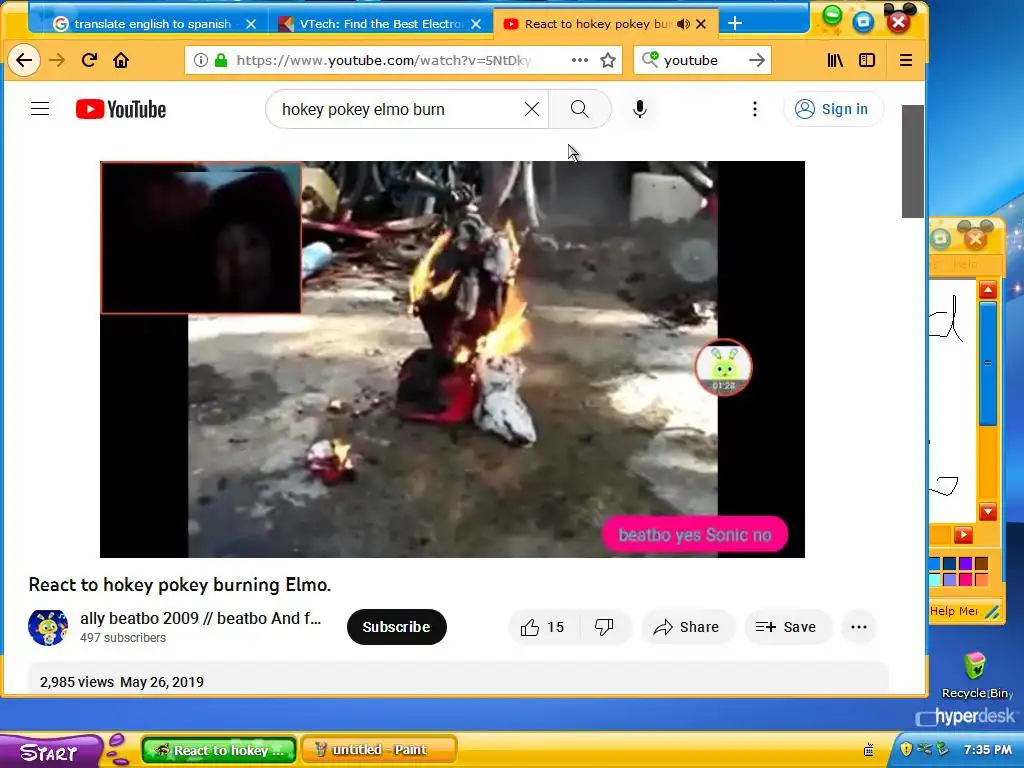1024x768 pixels.
Task: Click Paint window scroll up arrow
Action: (987, 290)
